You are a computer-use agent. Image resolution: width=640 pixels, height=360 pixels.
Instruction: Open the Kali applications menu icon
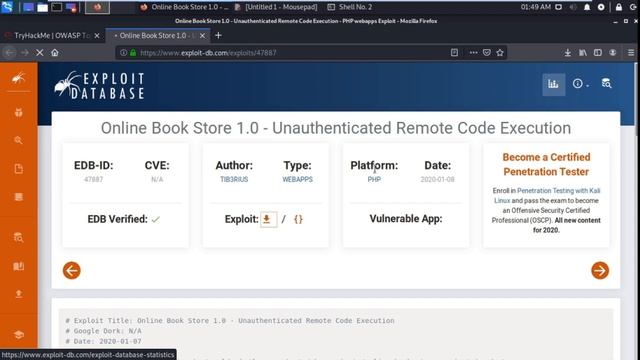[x=7, y=7]
